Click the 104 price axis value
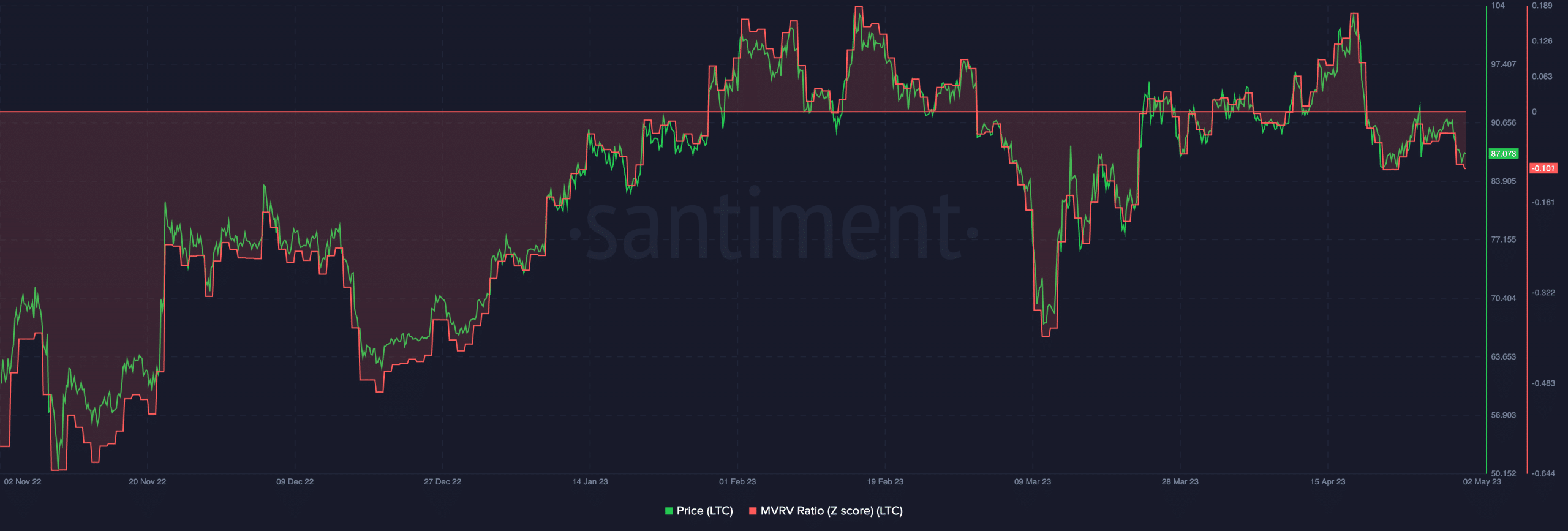The width and height of the screenshot is (1568, 531). pos(1498,6)
